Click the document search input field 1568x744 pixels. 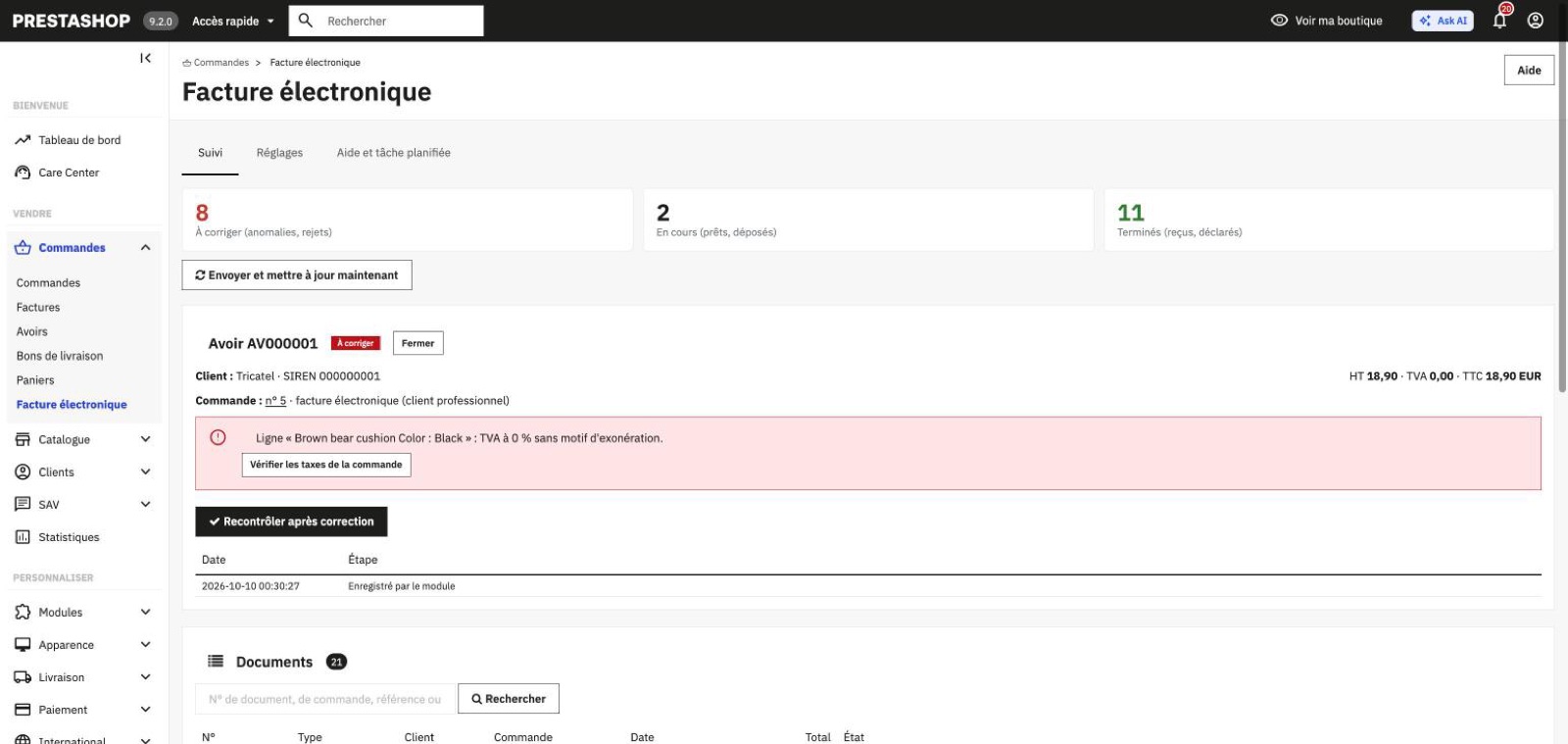(325, 699)
